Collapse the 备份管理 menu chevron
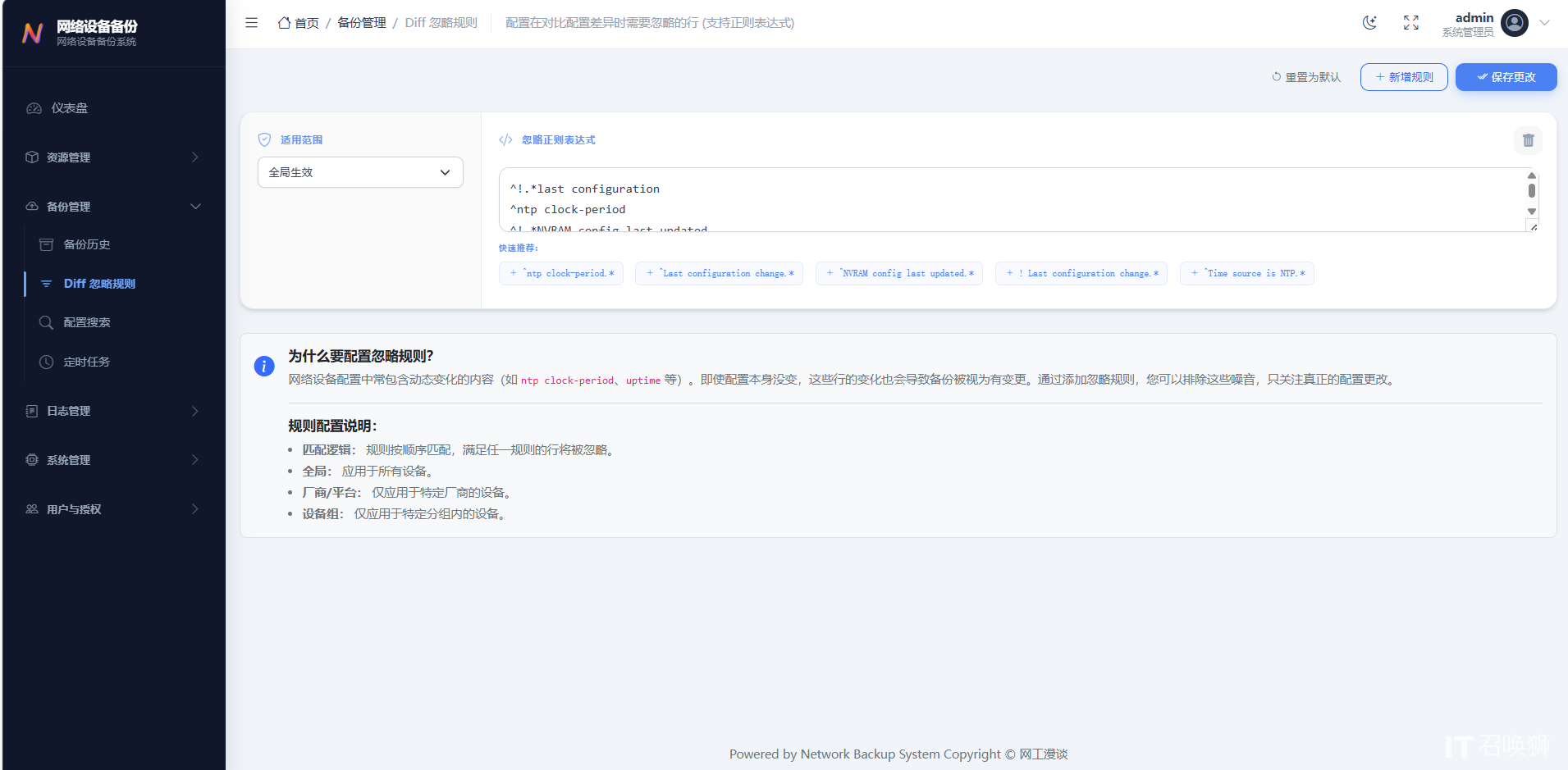 pyautogui.click(x=195, y=207)
